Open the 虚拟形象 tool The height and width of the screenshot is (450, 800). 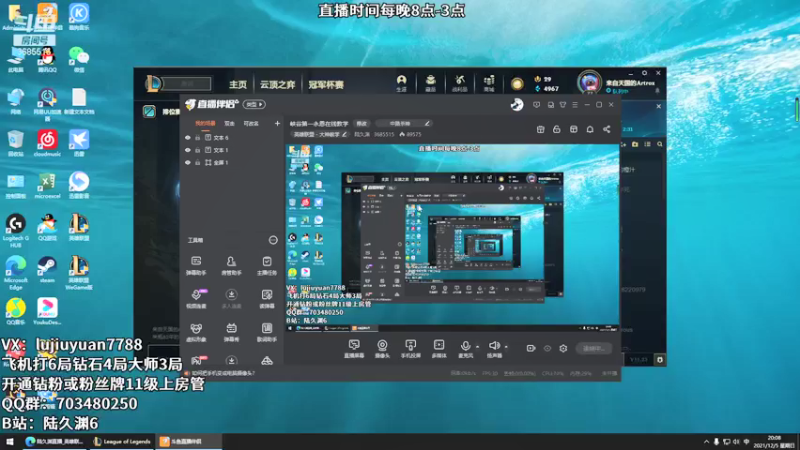(196, 332)
